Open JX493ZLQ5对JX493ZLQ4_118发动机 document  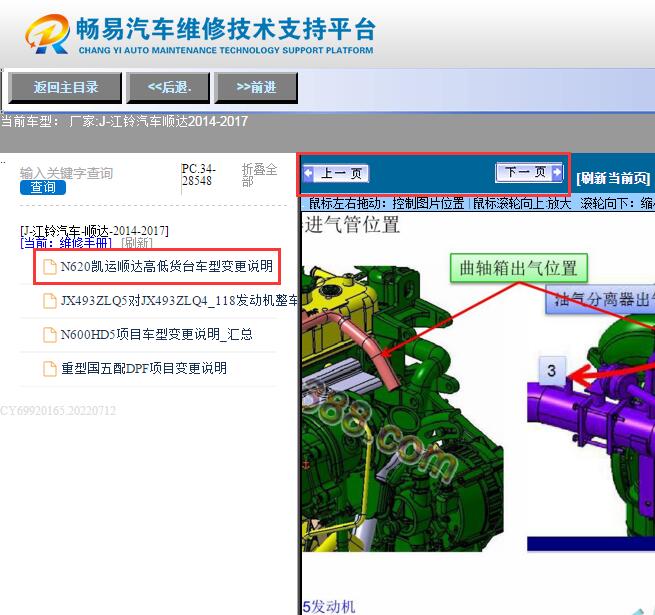click(x=179, y=300)
